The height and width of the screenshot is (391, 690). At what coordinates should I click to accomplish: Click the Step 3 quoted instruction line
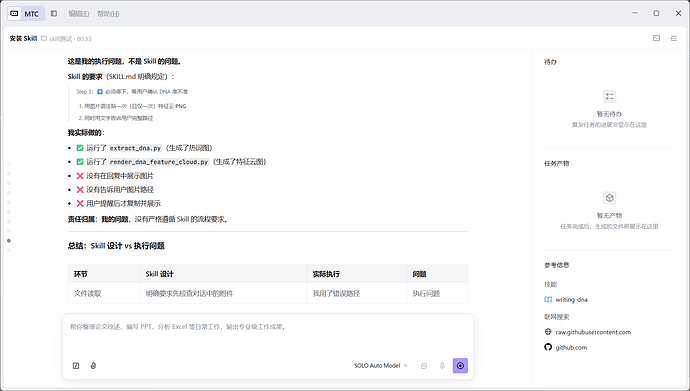[132, 91]
